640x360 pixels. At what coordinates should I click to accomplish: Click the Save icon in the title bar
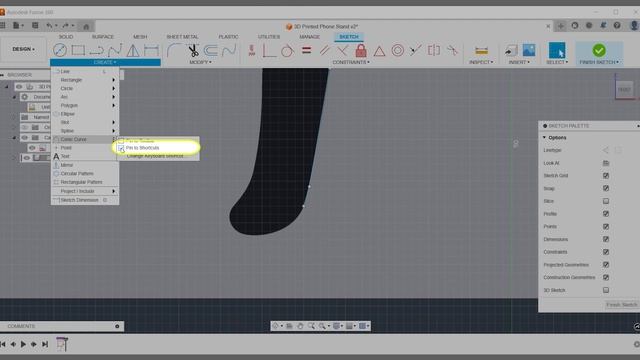pyautogui.click(x=35, y=26)
